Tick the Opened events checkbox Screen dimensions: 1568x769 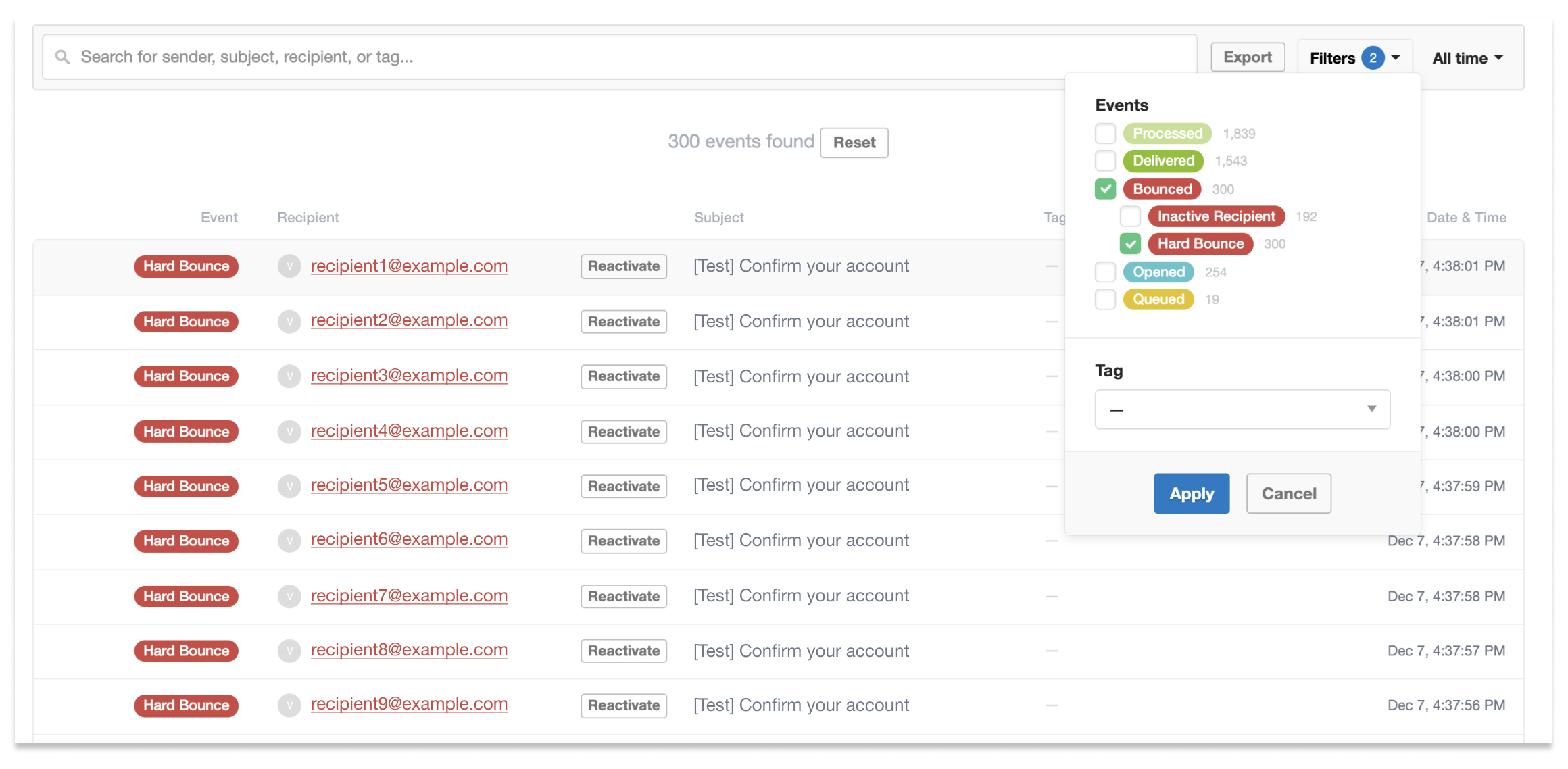pos(1105,272)
